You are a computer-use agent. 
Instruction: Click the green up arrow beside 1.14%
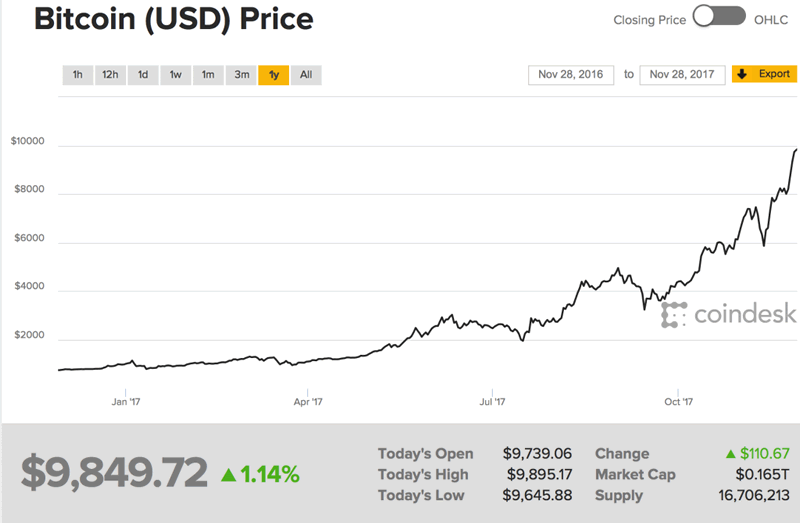pos(228,473)
